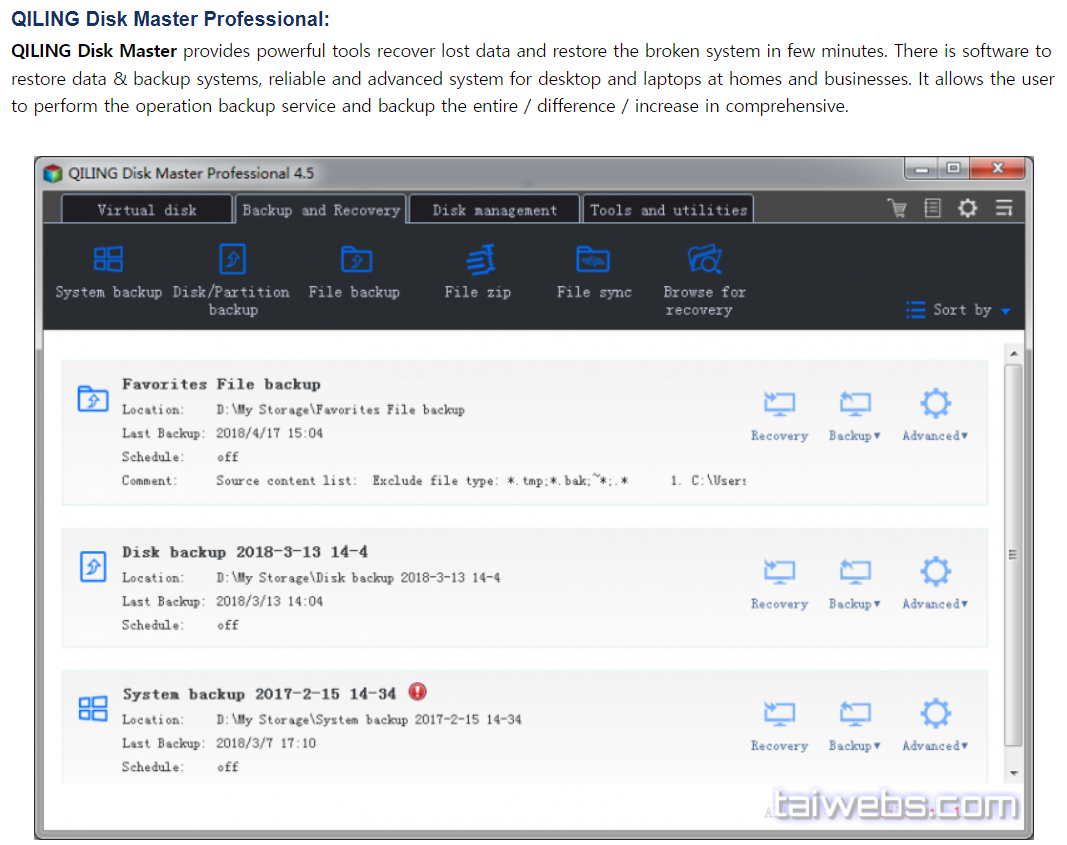The width and height of the screenshot is (1067, 845).
Task: Click the System backup entry grid icon
Action: pos(93,708)
